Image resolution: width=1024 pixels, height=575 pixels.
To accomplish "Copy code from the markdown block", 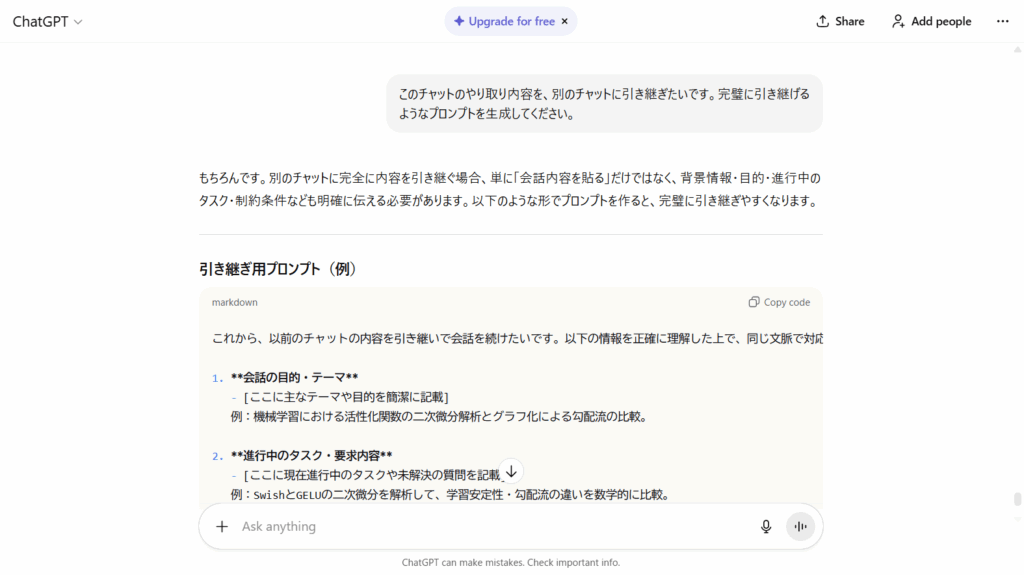I will point(779,302).
